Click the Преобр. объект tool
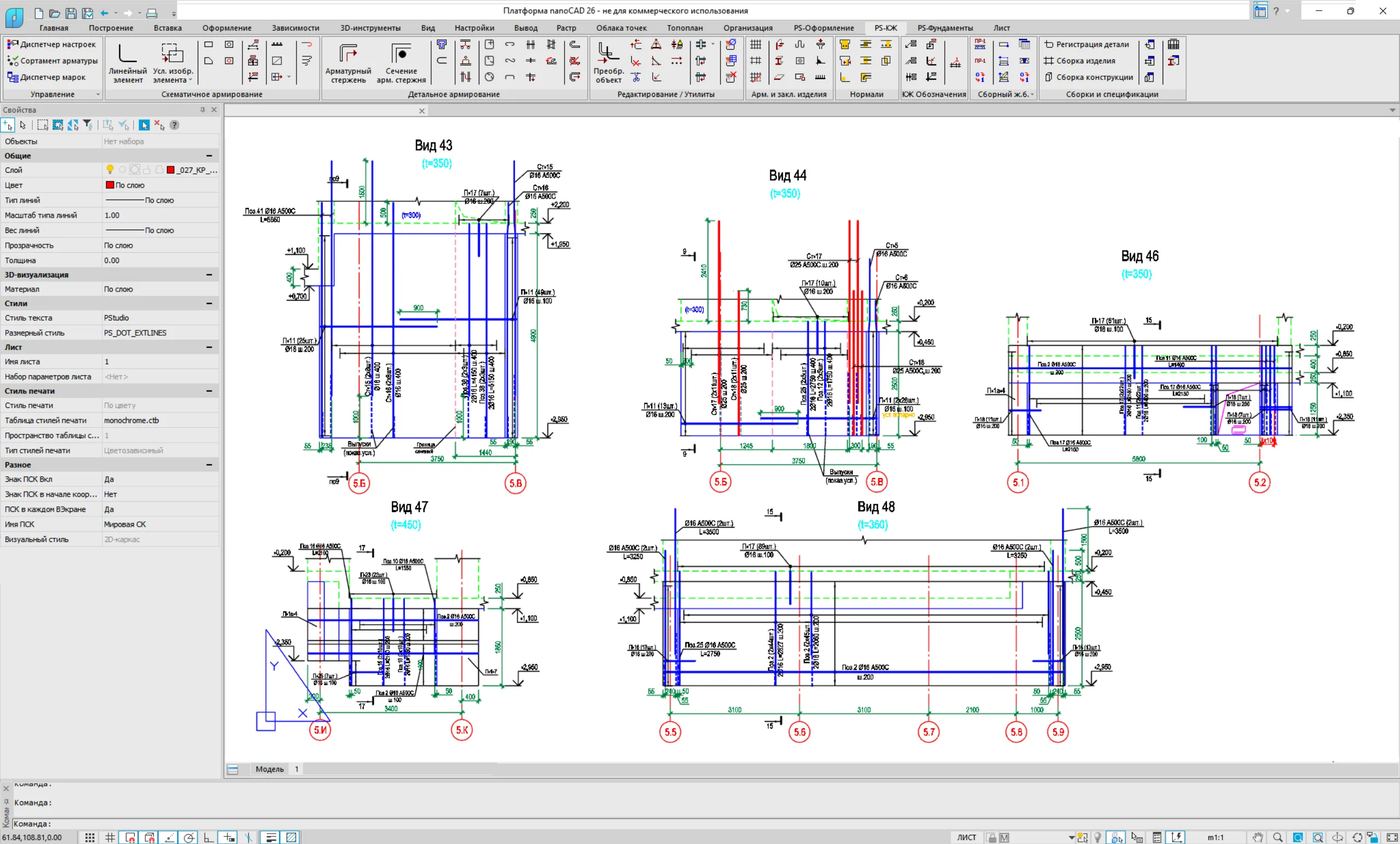This screenshot has width=1400, height=844. tap(608, 62)
